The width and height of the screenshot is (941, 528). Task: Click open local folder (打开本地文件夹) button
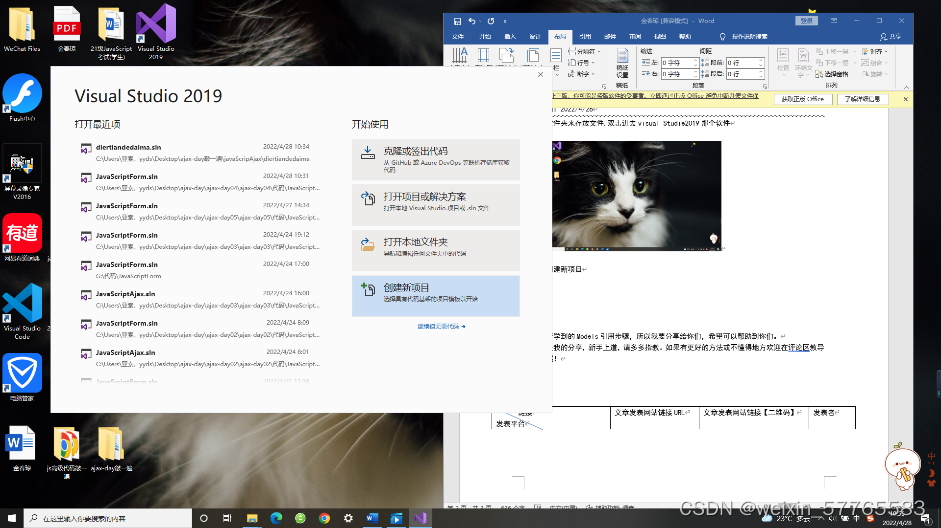click(x=436, y=250)
